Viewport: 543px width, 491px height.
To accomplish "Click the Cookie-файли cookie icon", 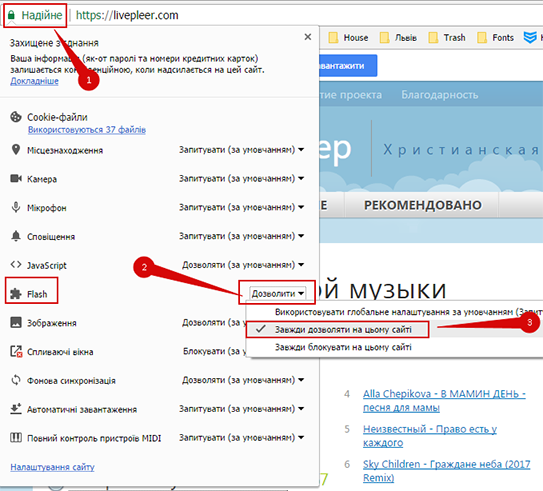I will 16,117.
